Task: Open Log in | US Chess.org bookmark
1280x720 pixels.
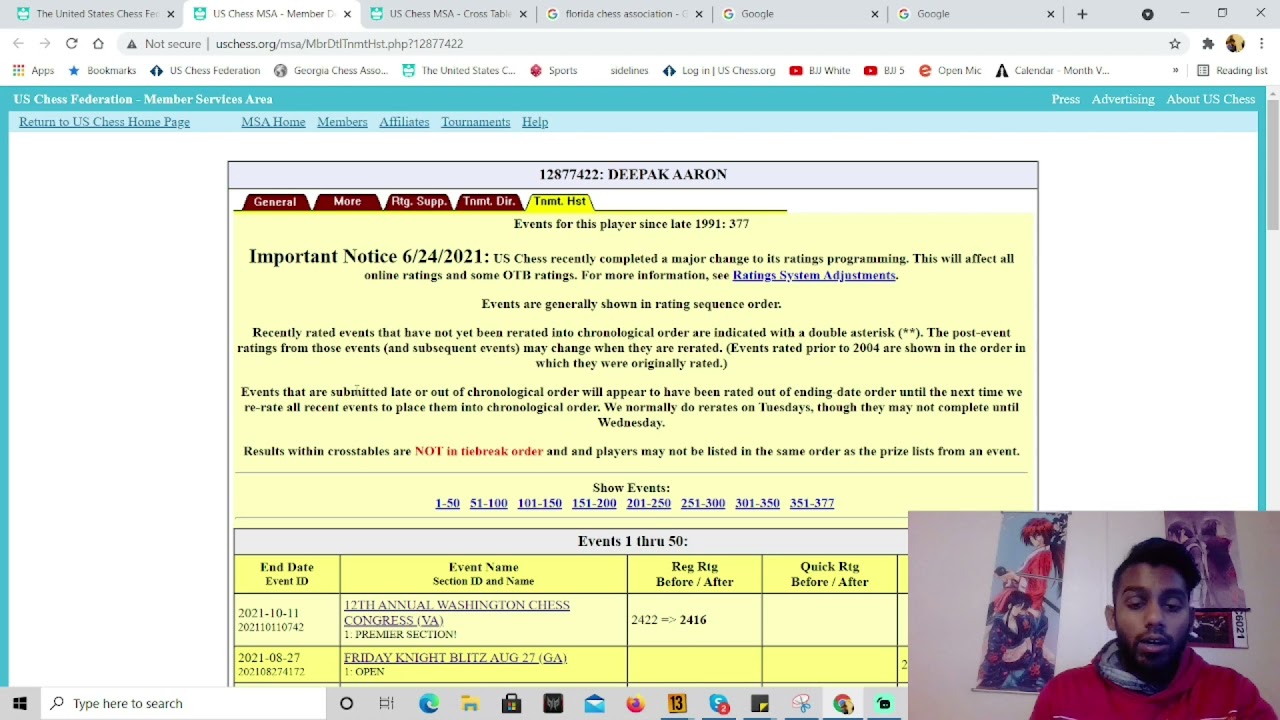Action: [719, 71]
